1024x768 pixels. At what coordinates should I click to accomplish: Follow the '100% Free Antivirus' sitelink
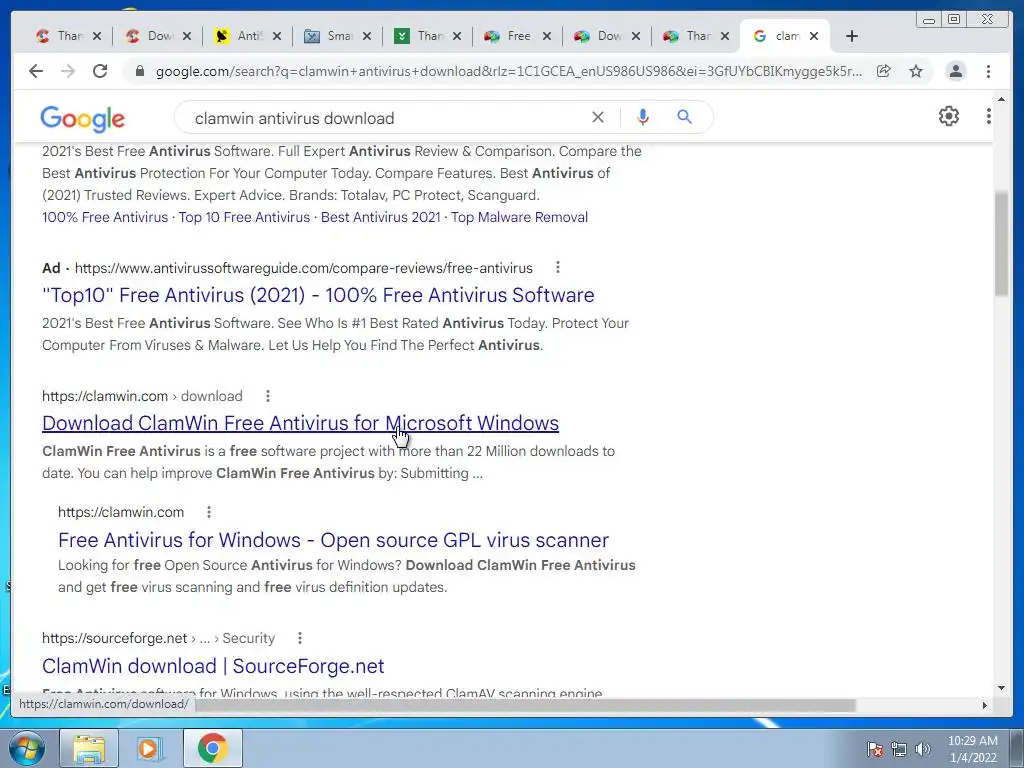(x=105, y=217)
